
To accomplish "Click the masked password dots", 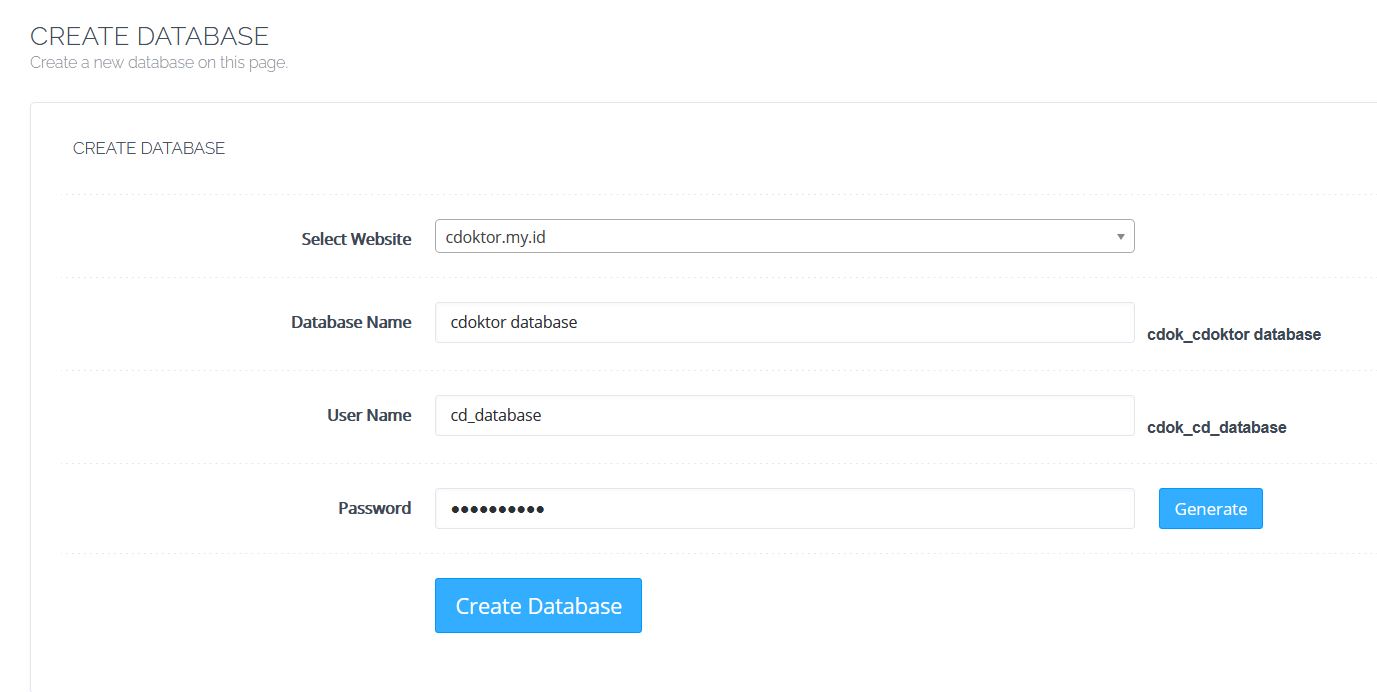I will 499,508.
